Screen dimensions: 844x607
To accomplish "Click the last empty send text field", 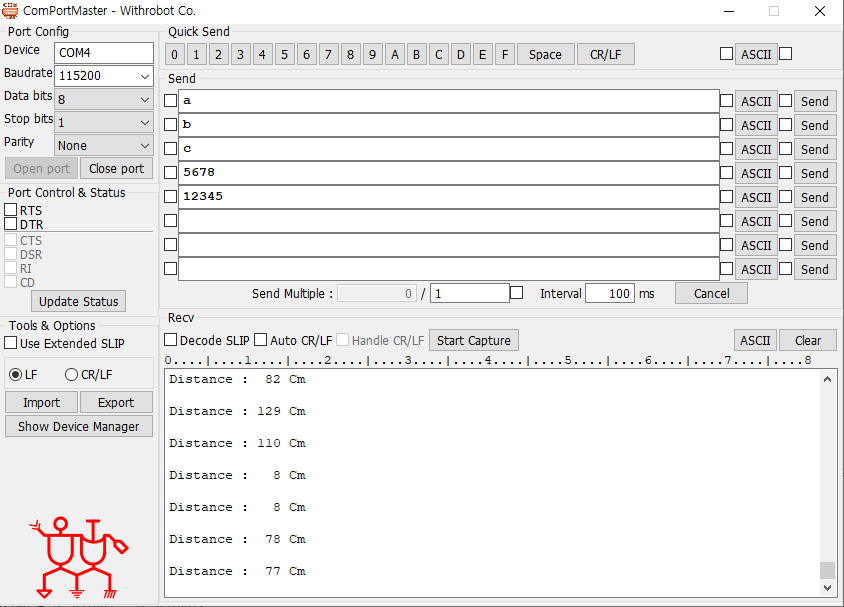I will (449, 269).
